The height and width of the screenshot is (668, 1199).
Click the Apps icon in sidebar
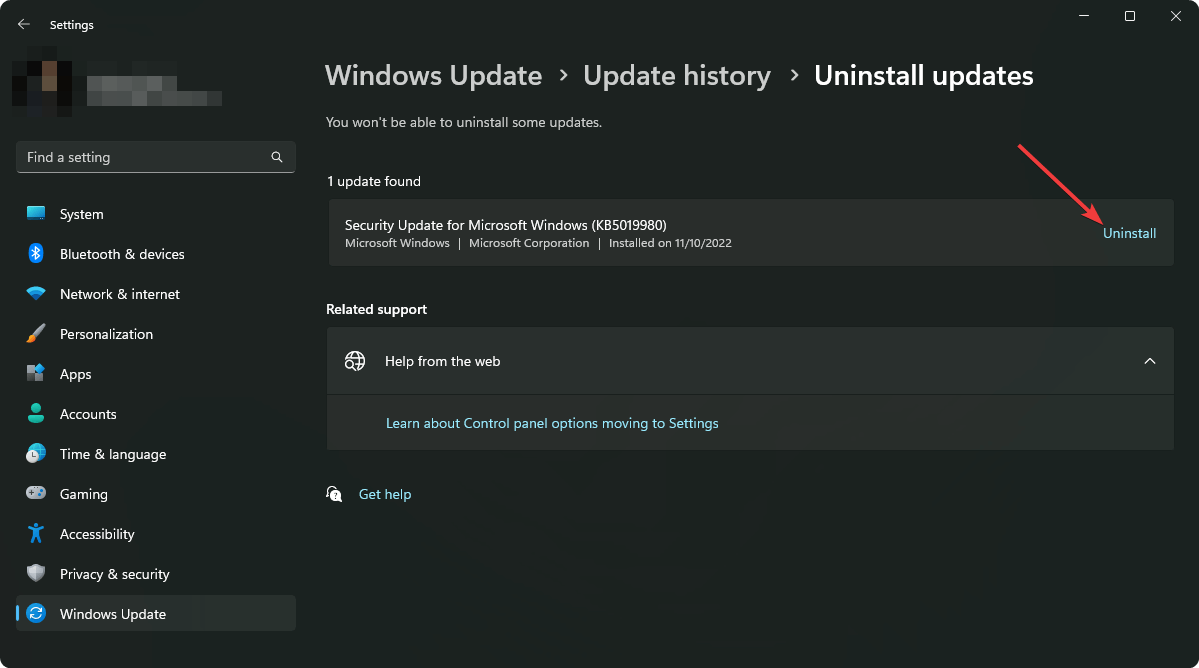point(36,373)
